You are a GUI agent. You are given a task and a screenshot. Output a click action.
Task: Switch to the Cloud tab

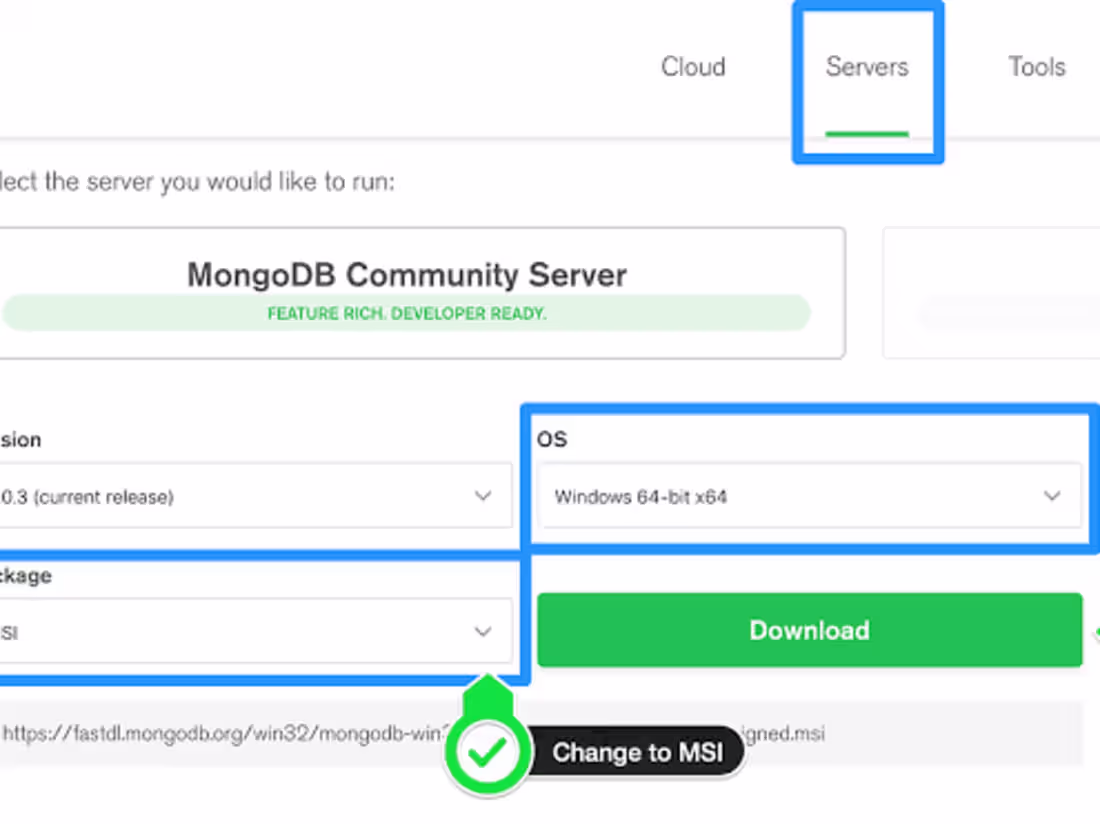693,66
